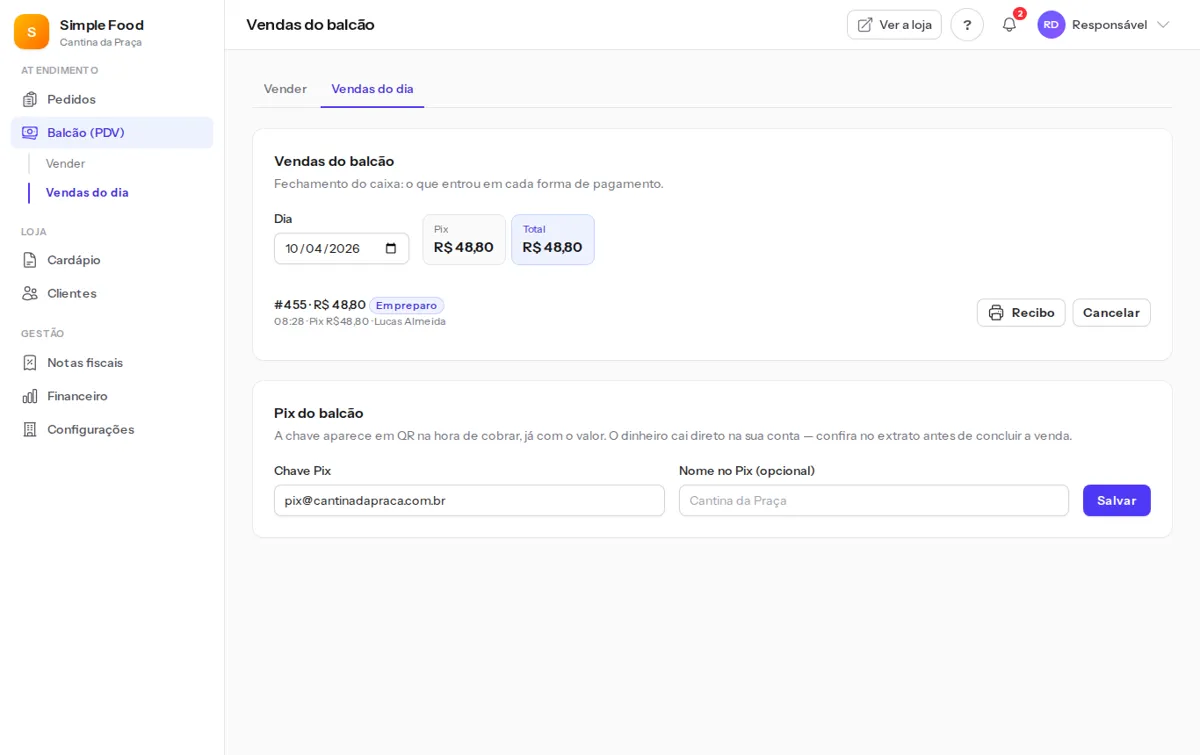Click the Ver a loja button
Image resolution: width=1200 pixels, height=755 pixels.
894,25
